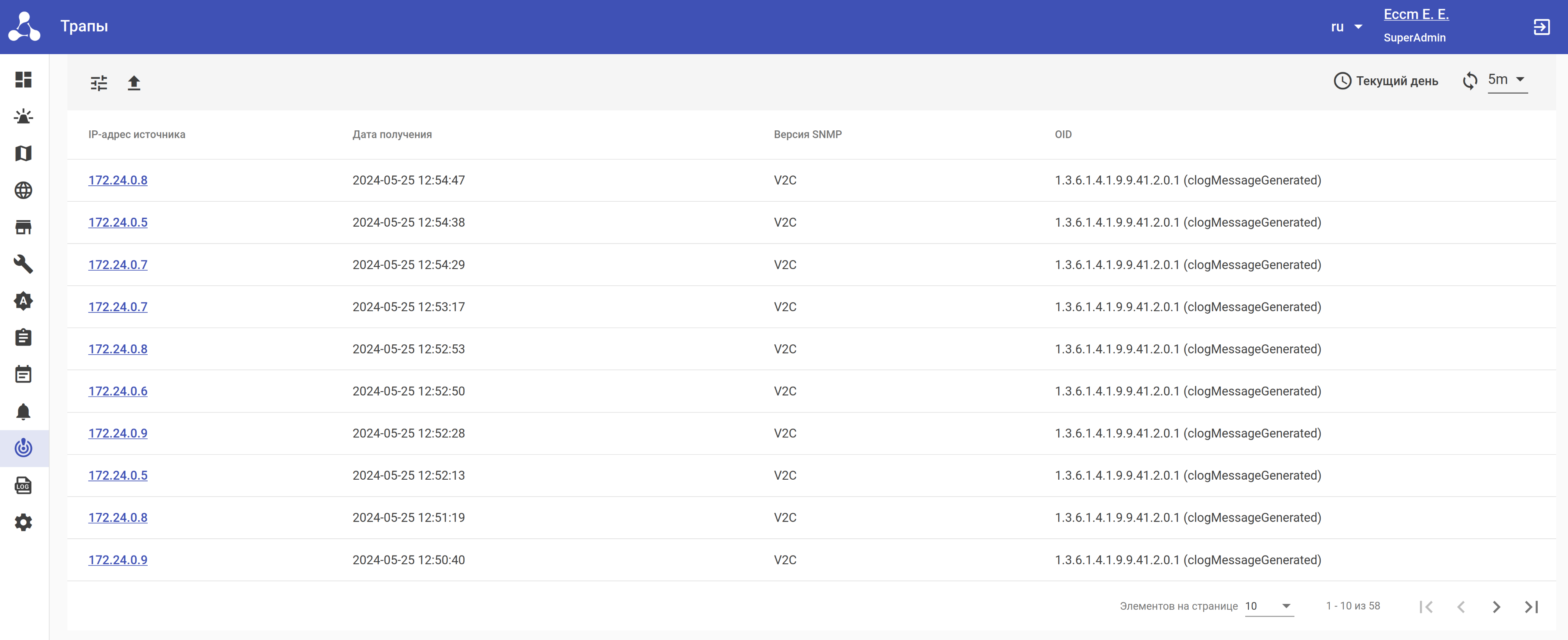Click the refresh cycle icon

1470,81
